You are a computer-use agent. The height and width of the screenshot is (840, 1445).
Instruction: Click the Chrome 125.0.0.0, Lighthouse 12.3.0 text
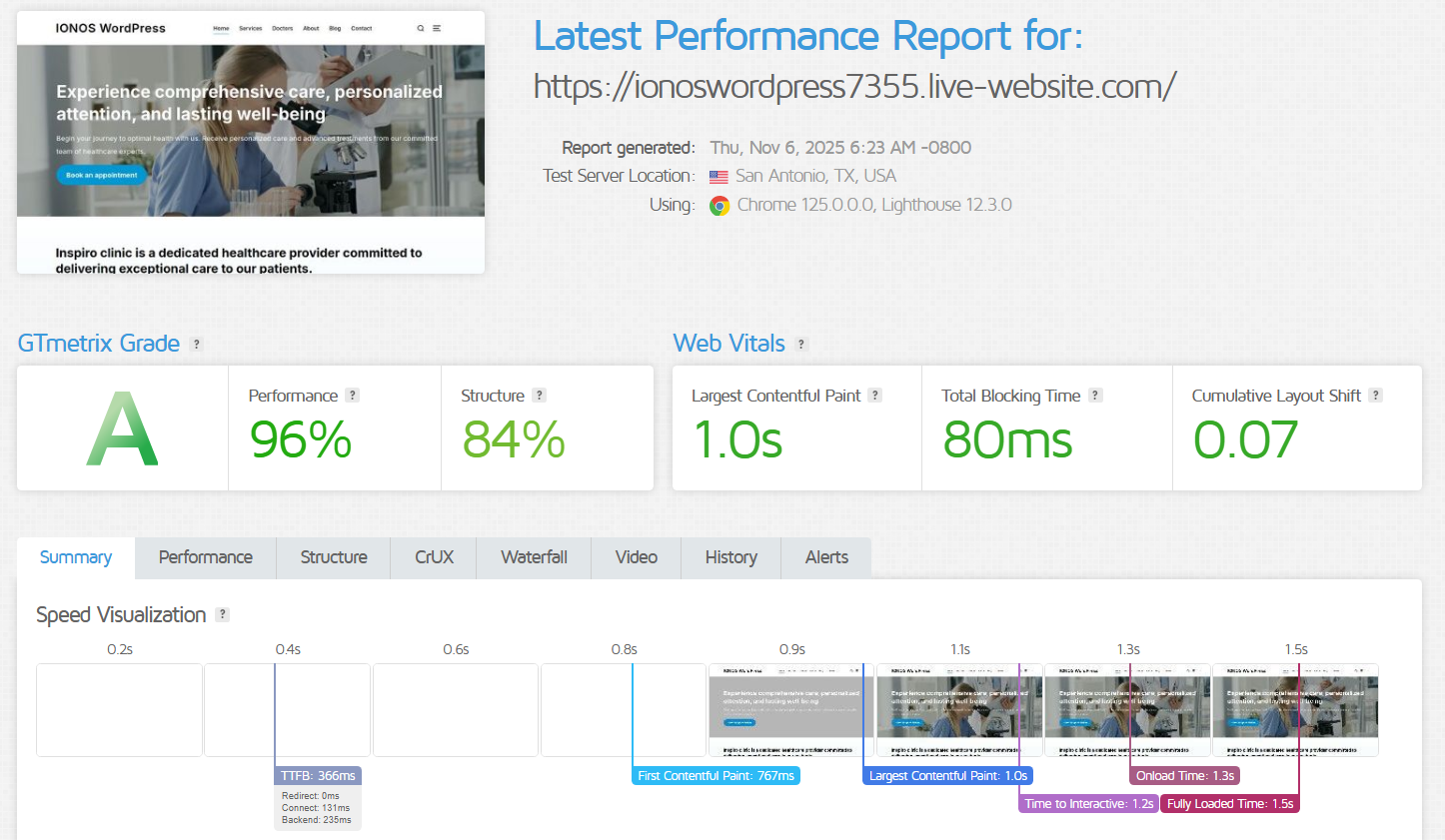tap(874, 205)
